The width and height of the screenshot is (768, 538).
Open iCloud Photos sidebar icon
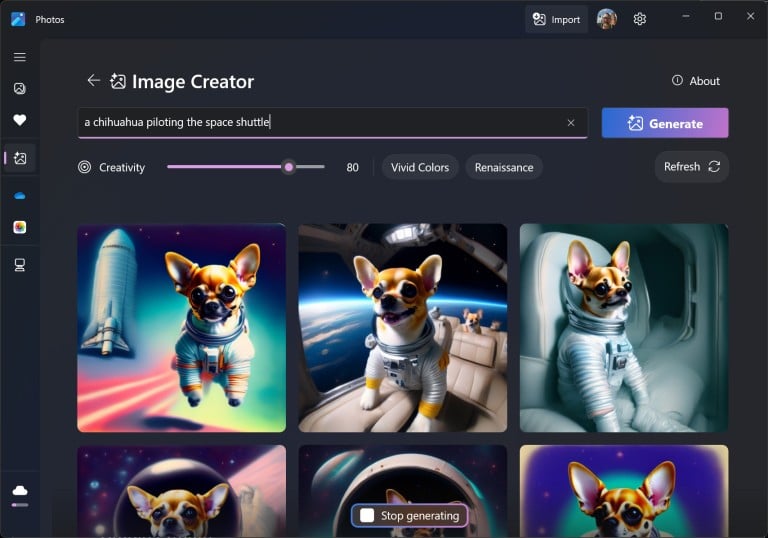(20, 227)
